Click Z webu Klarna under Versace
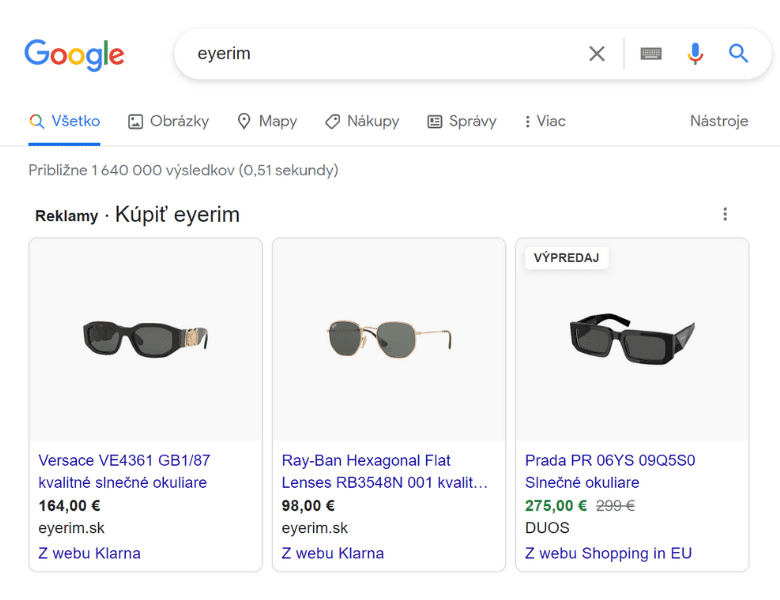Screen dimensions: 780x600 point(90,553)
